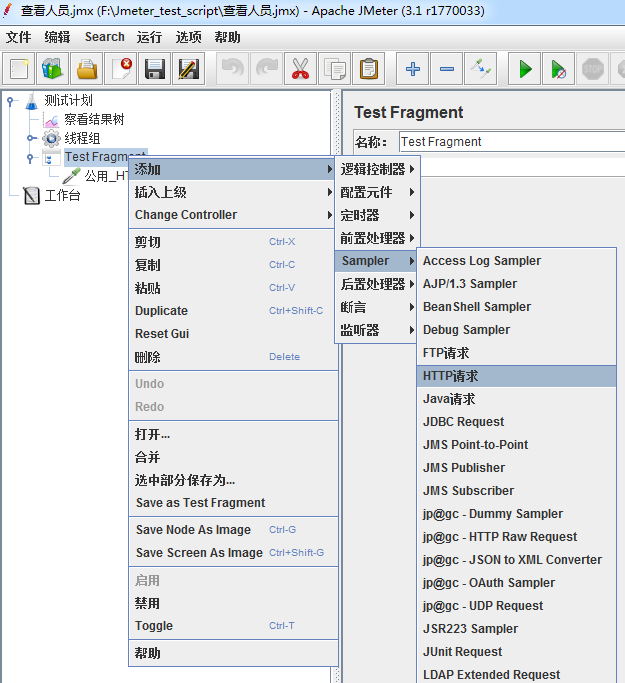Click the Test Fragment node icon
This screenshot has height=683, width=625.
(x=51, y=158)
